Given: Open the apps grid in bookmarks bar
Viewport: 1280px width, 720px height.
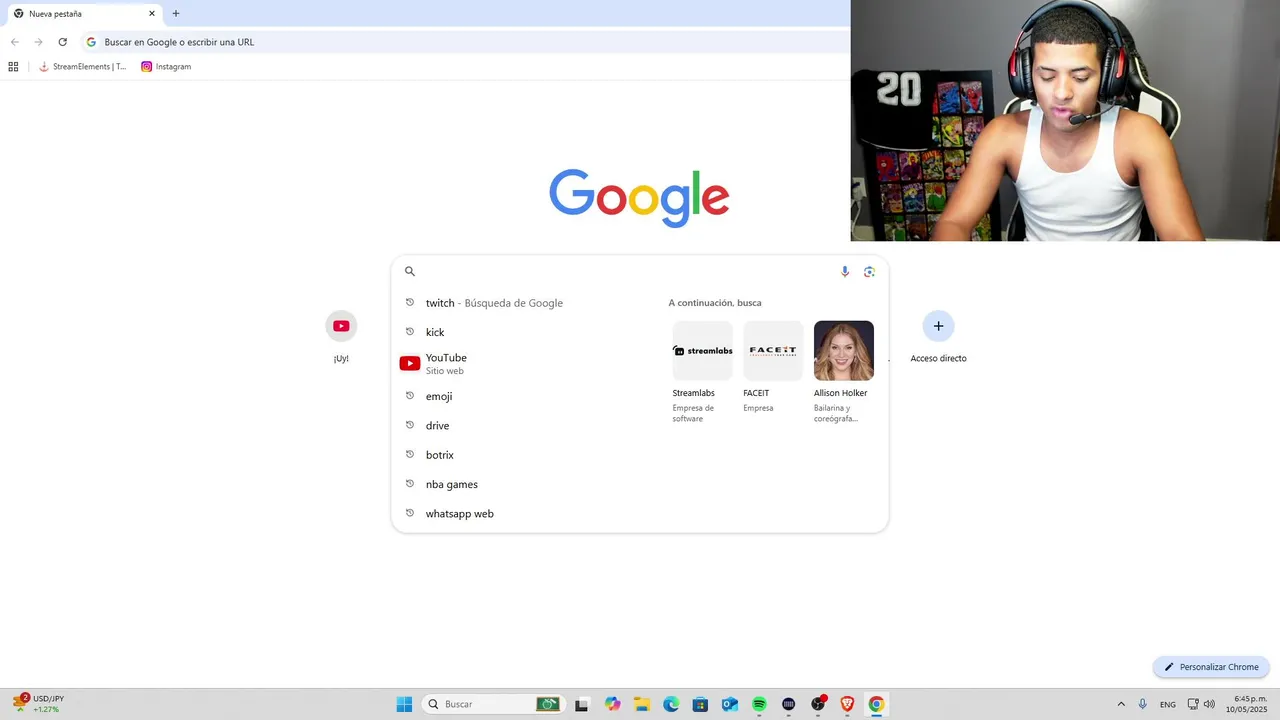Looking at the screenshot, I should 13,67.
